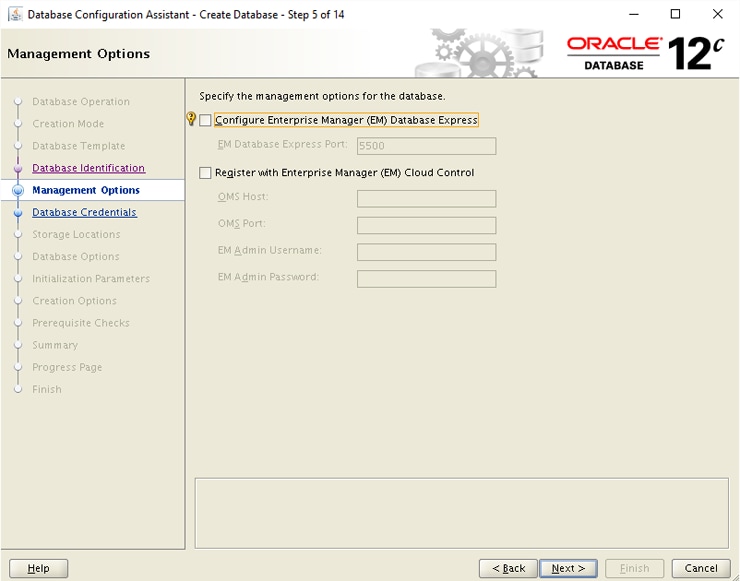Open Help for this page
The height and width of the screenshot is (581, 740).
click(x=39, y=568)
